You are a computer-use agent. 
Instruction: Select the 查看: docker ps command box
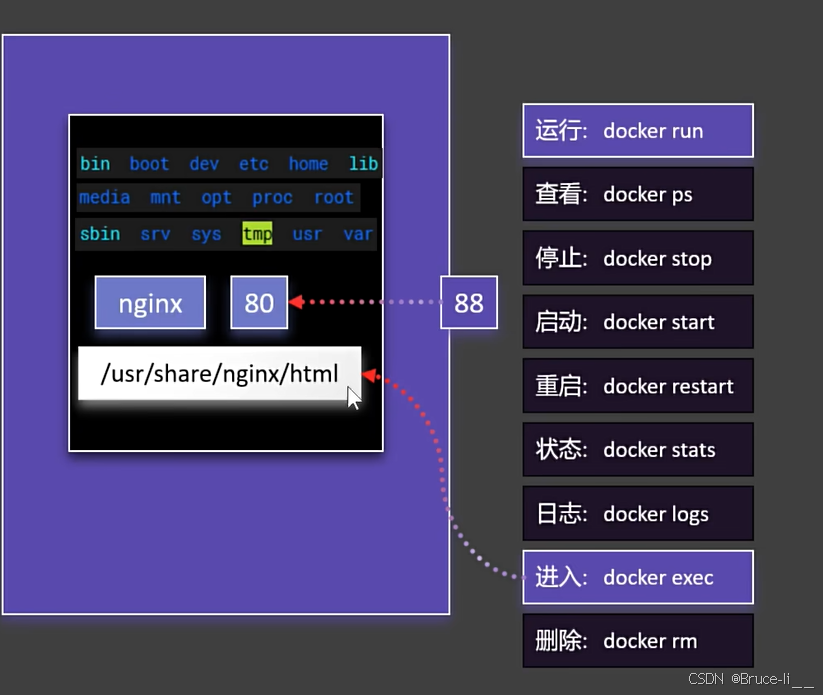(x=637, y=194)
